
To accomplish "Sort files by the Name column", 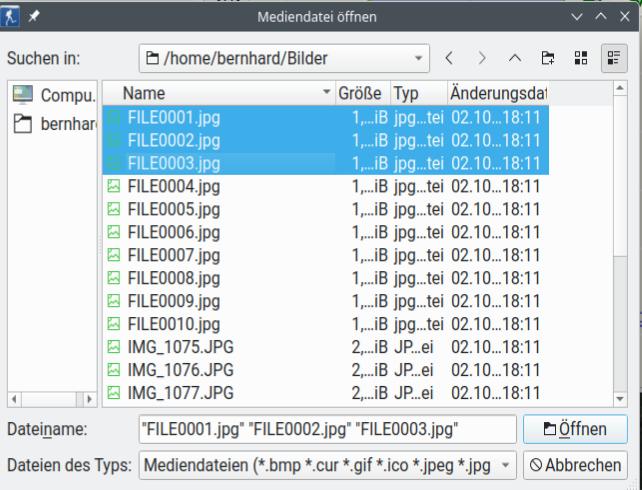I will pos(219,93).
